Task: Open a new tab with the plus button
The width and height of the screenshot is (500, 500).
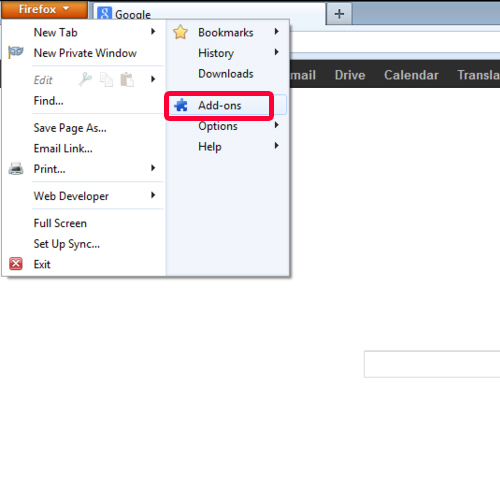Action: [339, 14]
